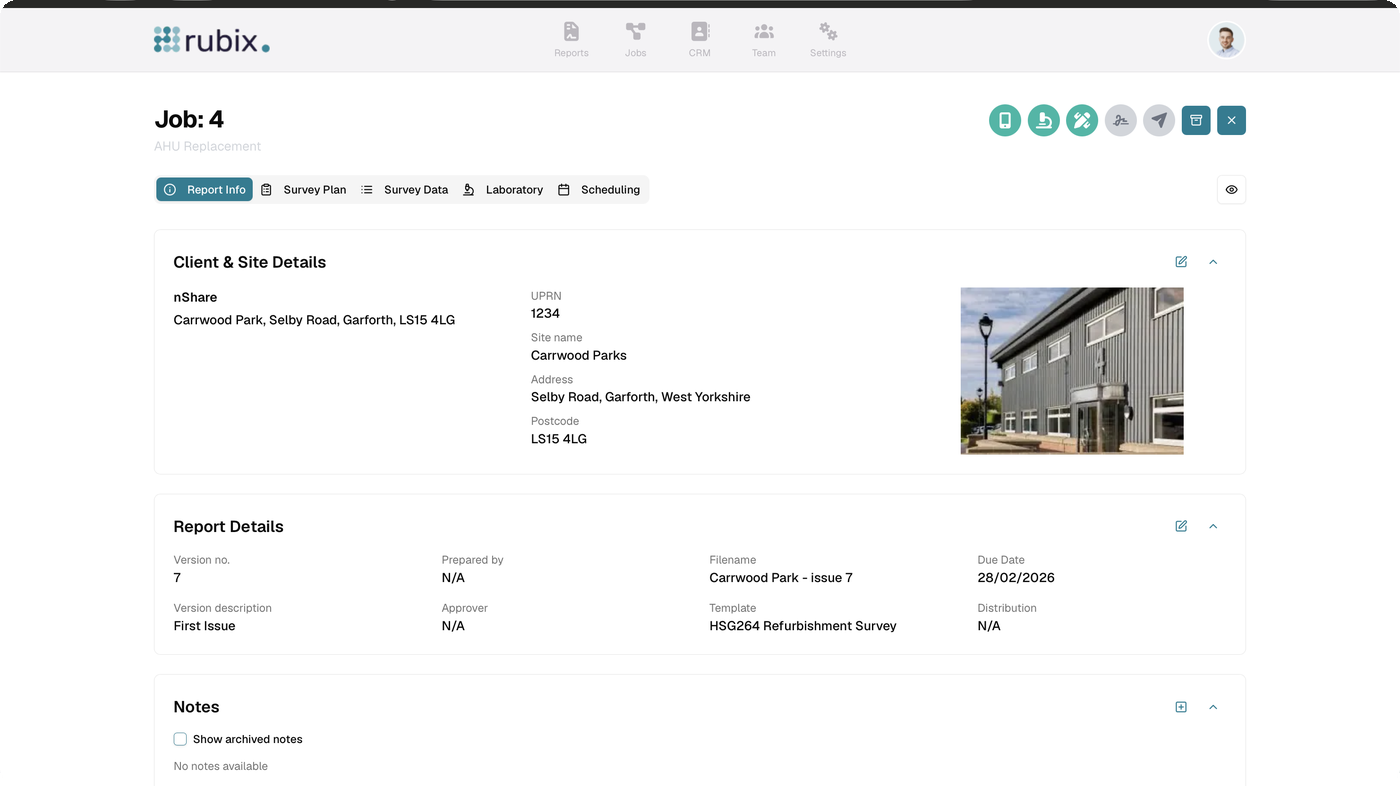This screenshot has height=786, width=1400.
Task: Open the Scheduling tab
Action: [x=599, y=190]
